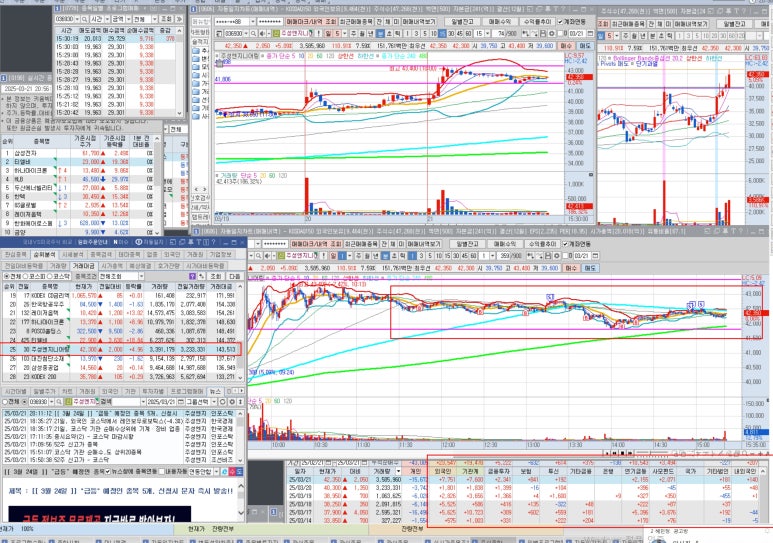Click the stock search magnifier in top chart toolbar
This screenshot has height=543, width=773.
(253, 34)
